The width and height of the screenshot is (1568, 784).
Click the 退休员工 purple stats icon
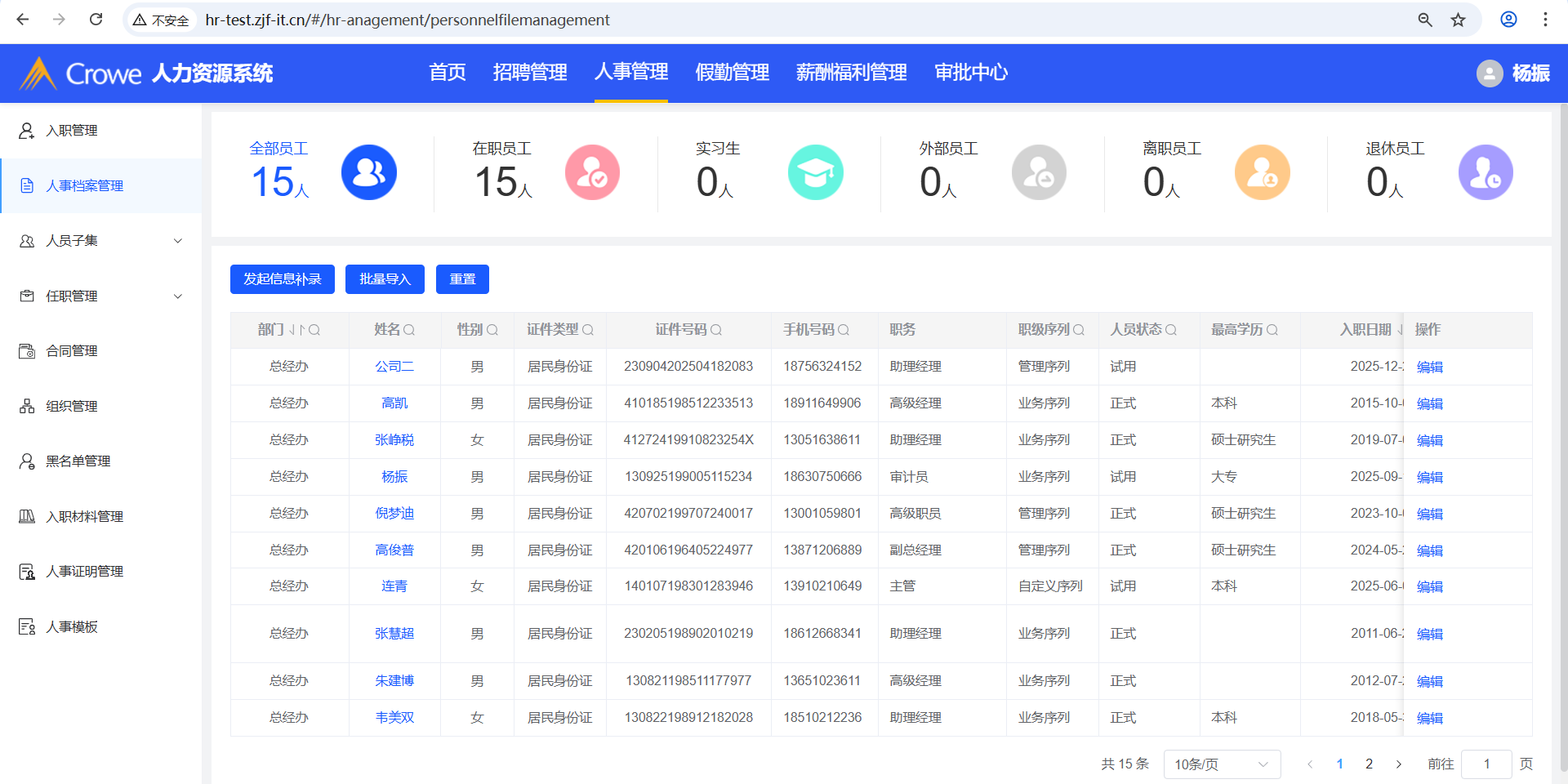[x=1485, y=172]
